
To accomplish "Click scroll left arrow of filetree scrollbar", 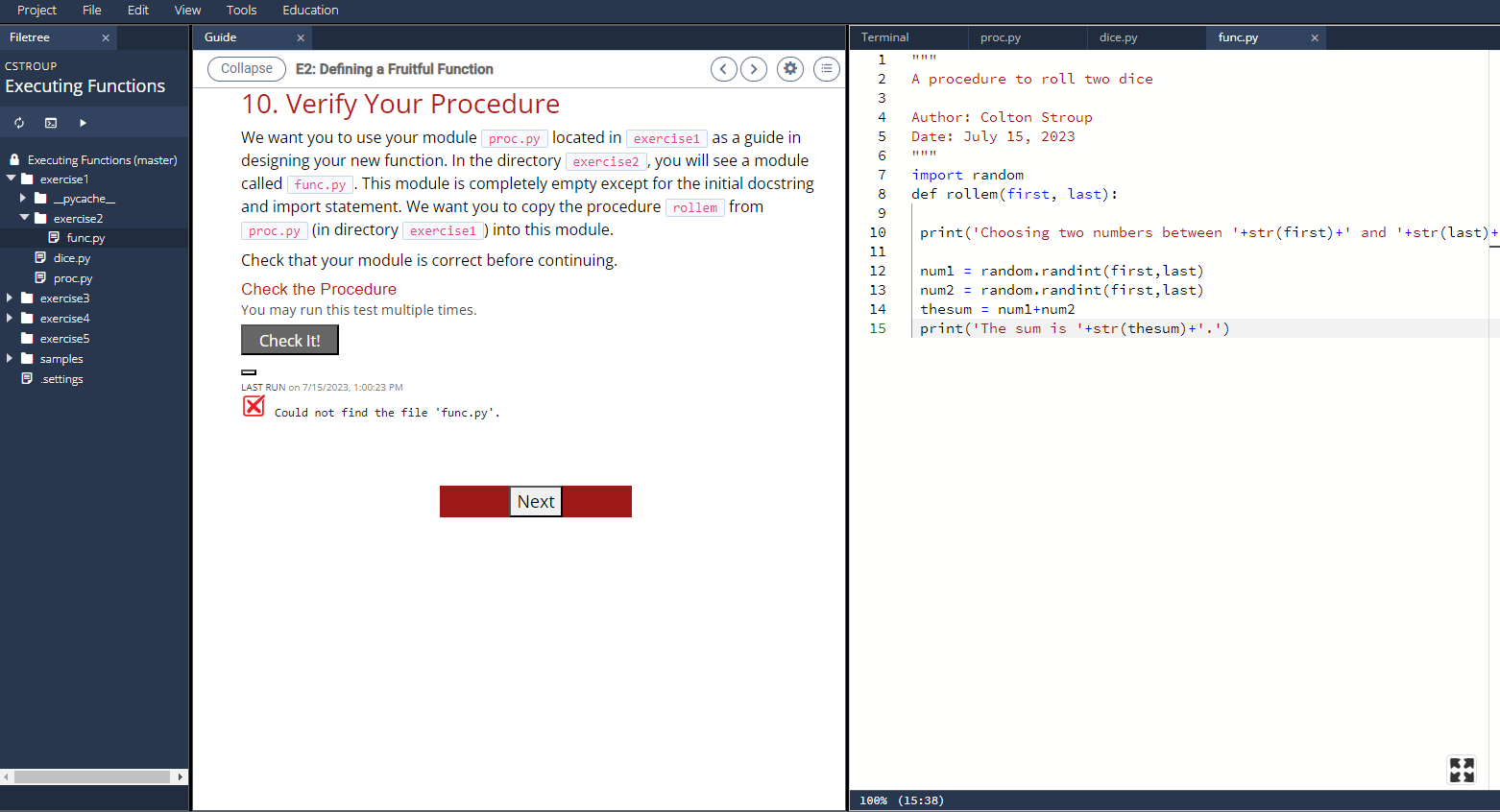I will coord(6,776).
